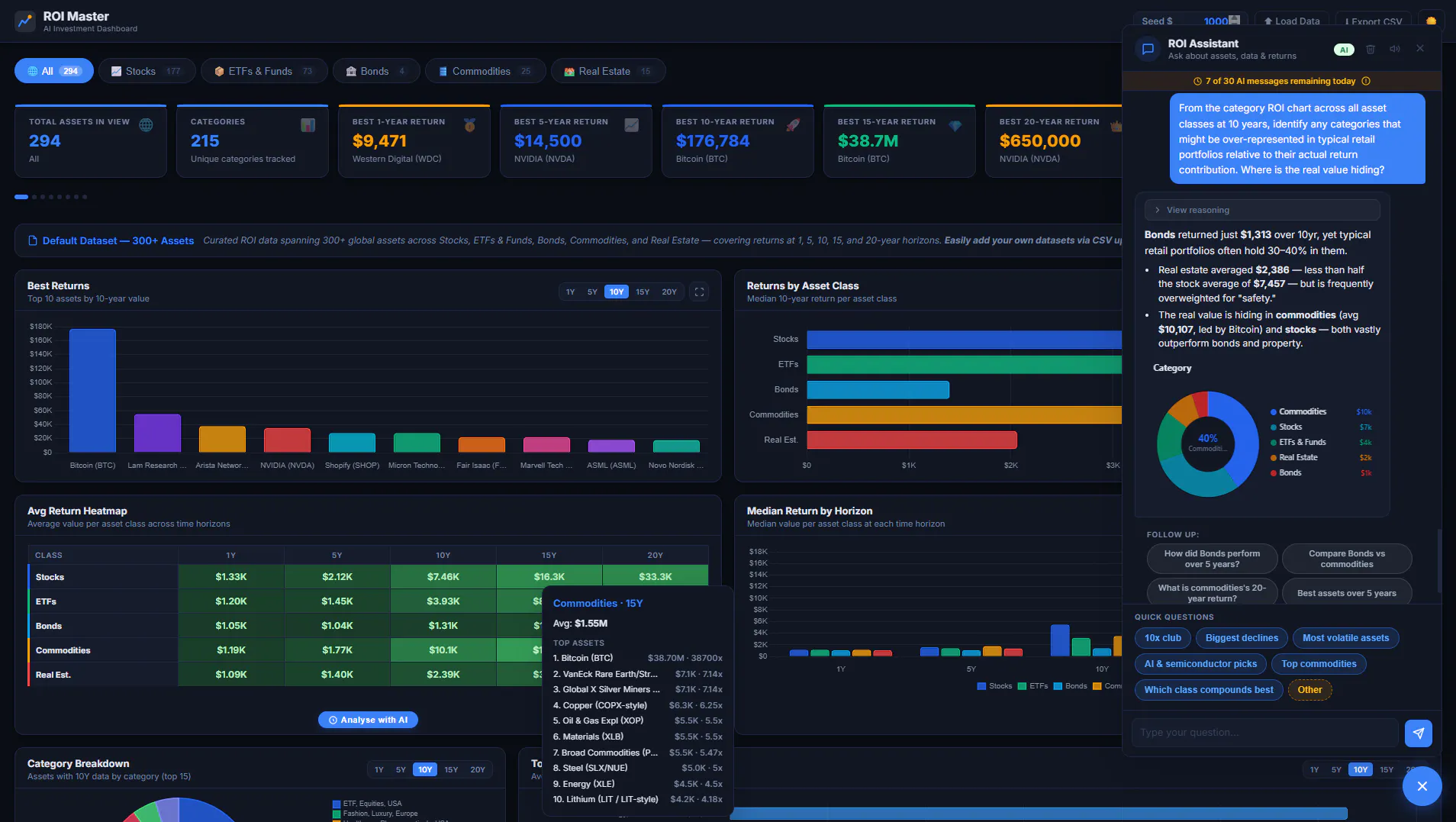This screenshot has height=822, width=1456.
Task: Click the Bonds bar in Returns by Asset Class
Action: coord(878,390)
